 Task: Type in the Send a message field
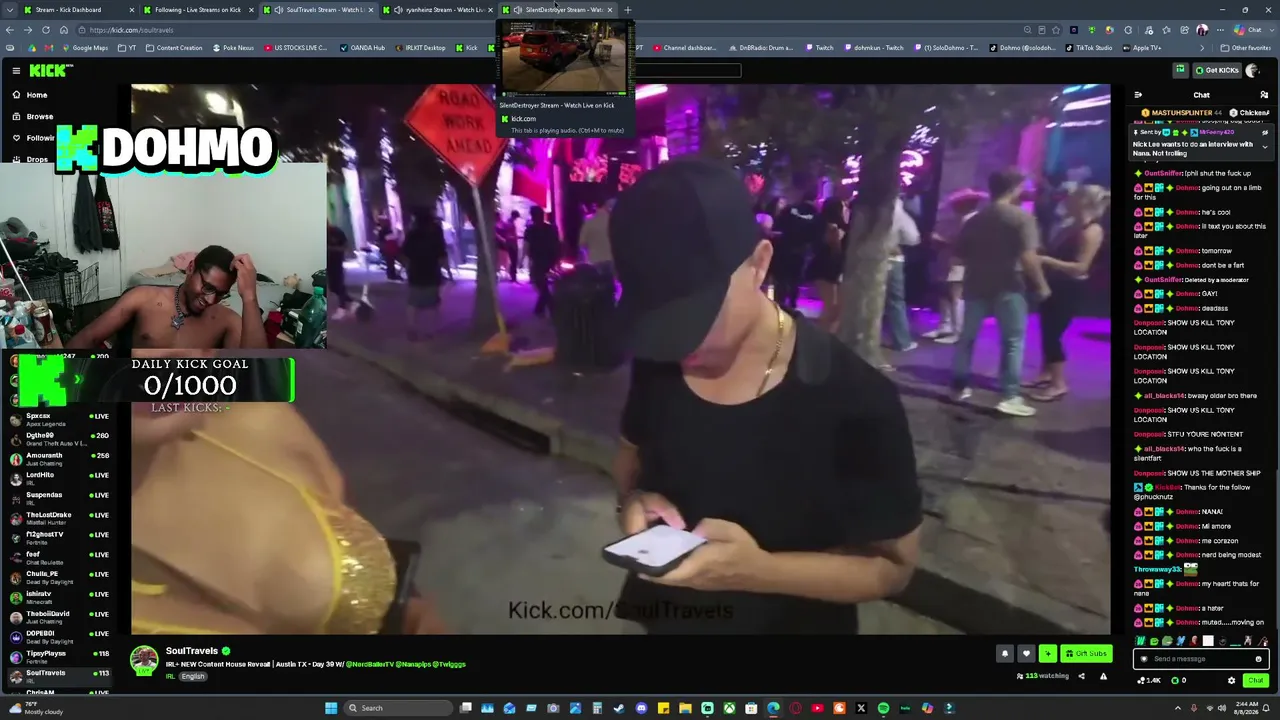1201,659
